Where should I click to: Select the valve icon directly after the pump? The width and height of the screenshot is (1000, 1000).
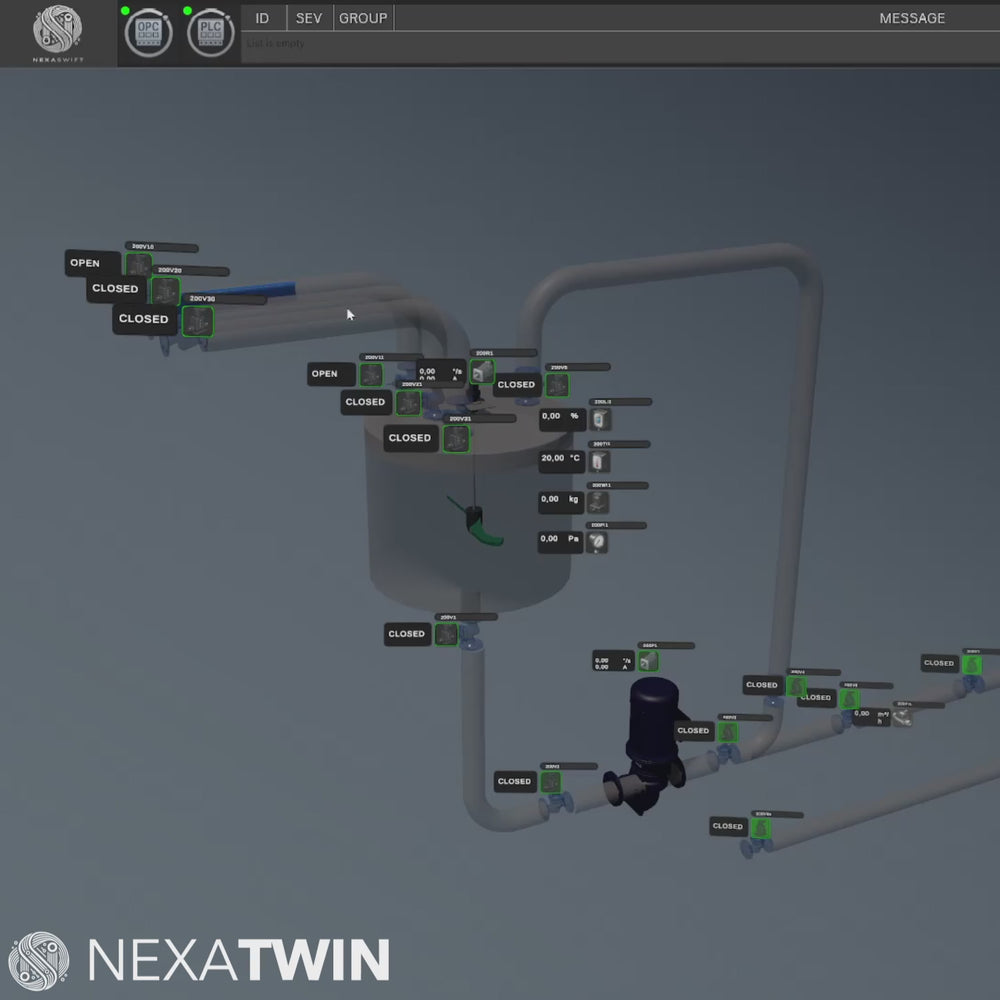coord(728,732)
